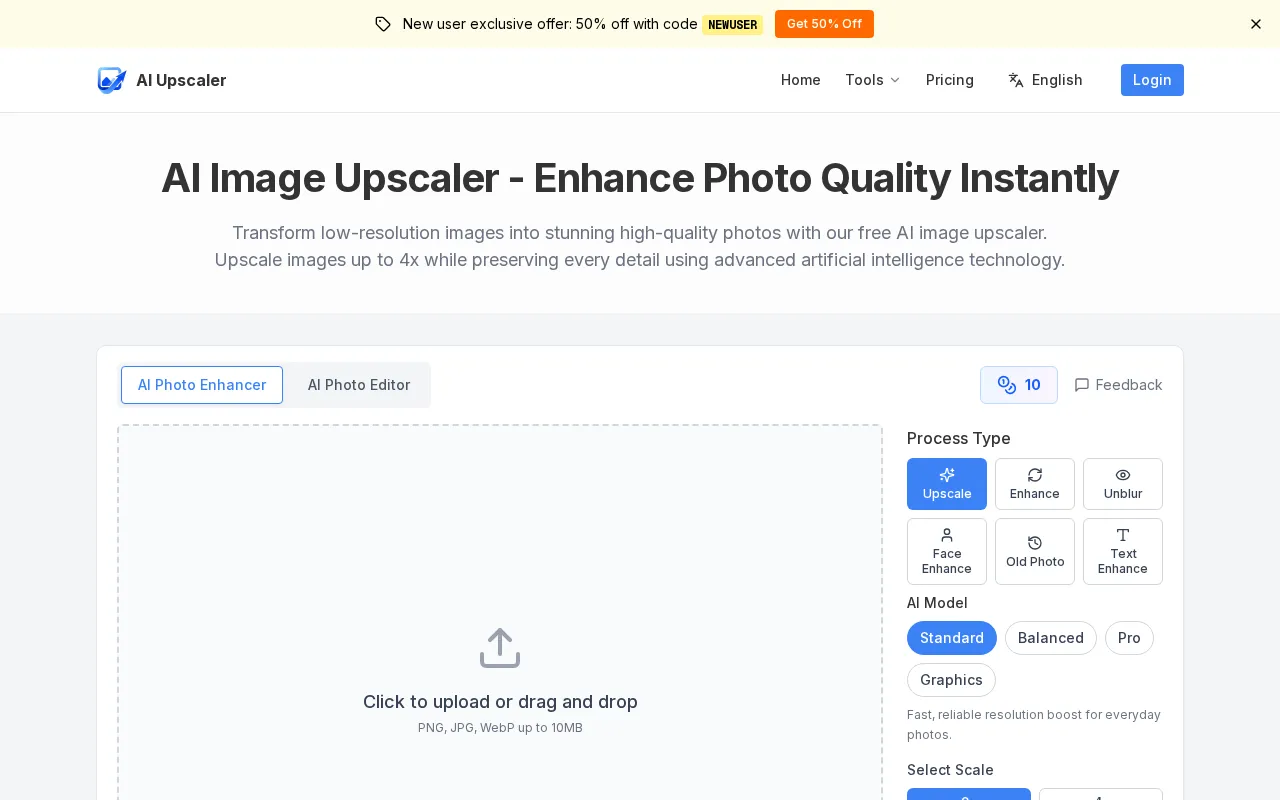
Task: Click the 'Click to upload or drag and drop' text
Action: [500, 702]
